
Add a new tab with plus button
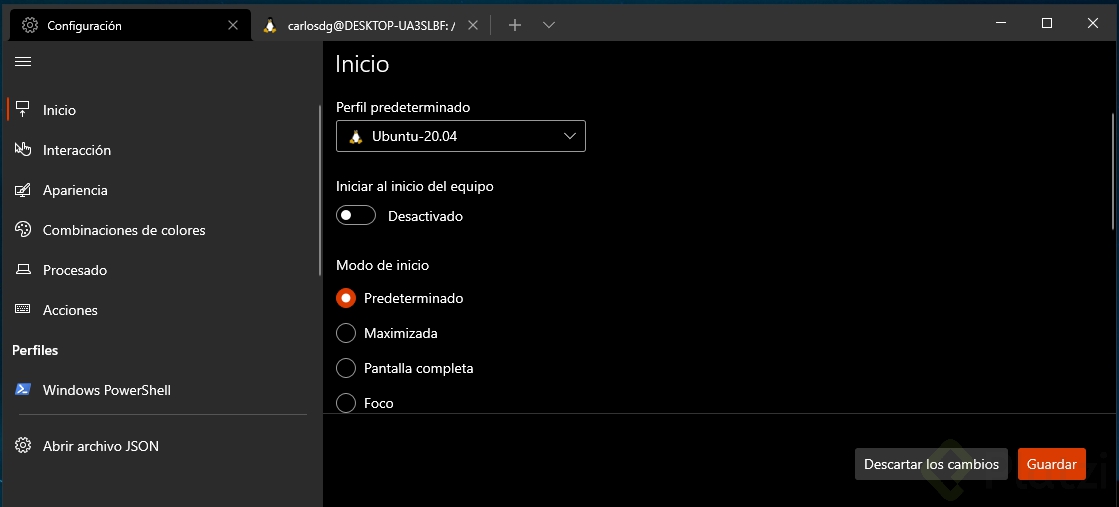pyautogui.click(x=515, y=25)
